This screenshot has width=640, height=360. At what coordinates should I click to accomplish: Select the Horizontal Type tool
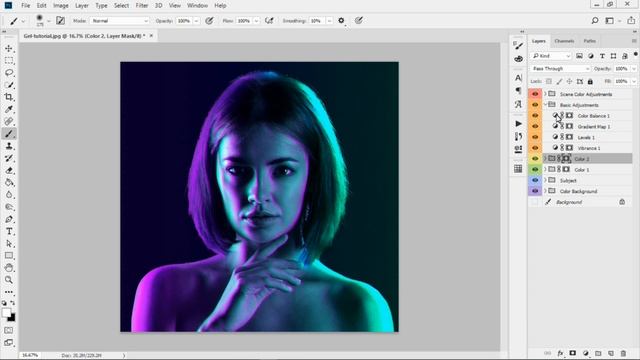tap(9, 231)
